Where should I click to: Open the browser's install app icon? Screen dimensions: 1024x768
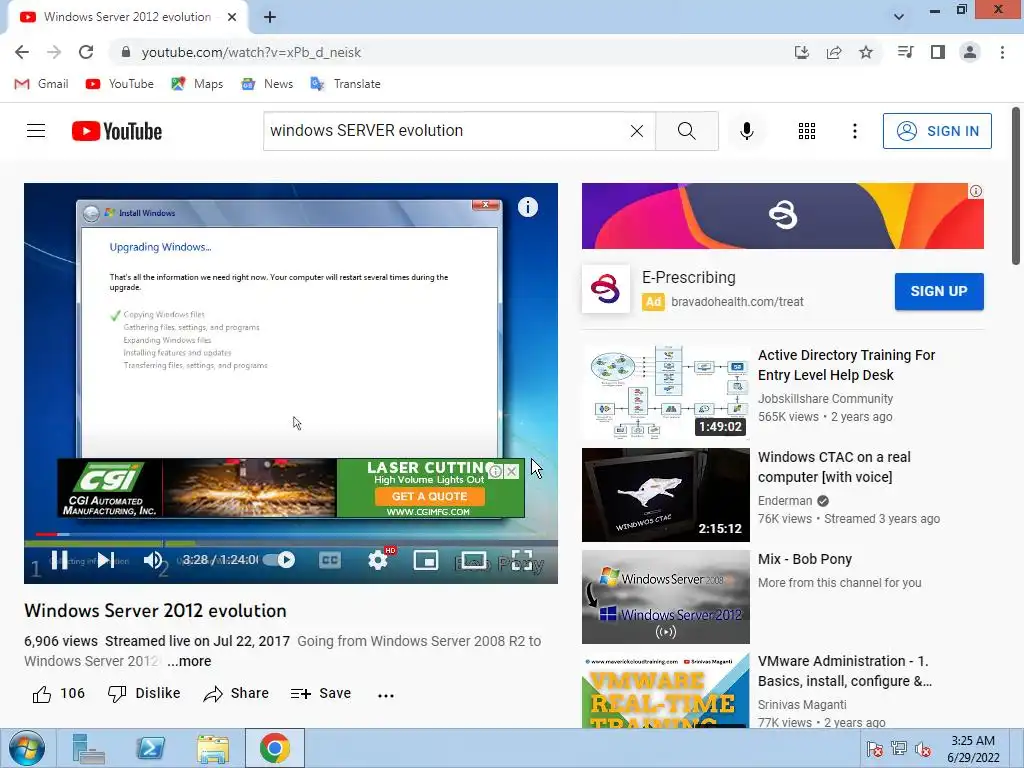[x=802, y=52]
